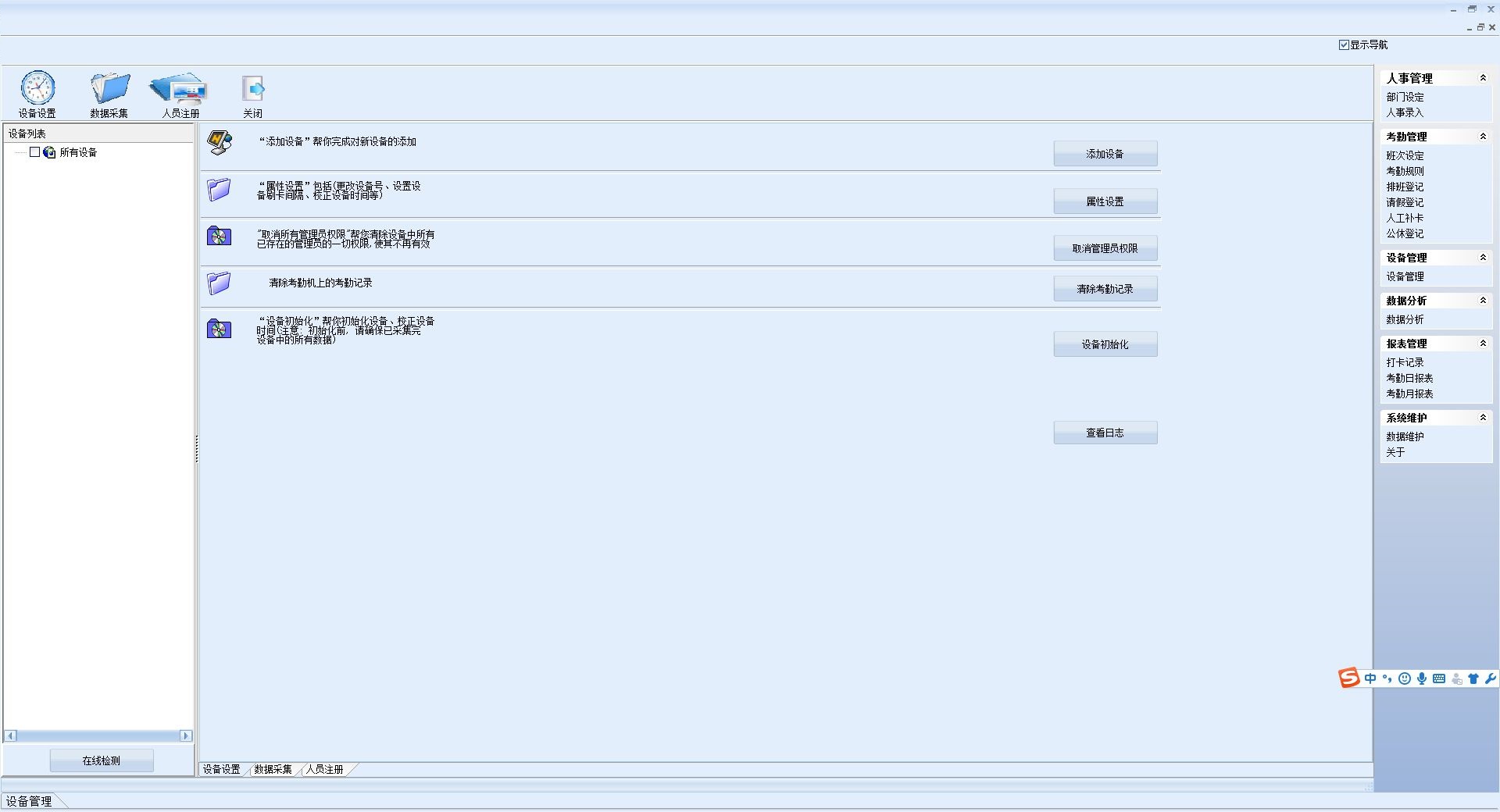
Task: Click the icon beside 取消所有管理员权限 description
Action: click(219, 236)
